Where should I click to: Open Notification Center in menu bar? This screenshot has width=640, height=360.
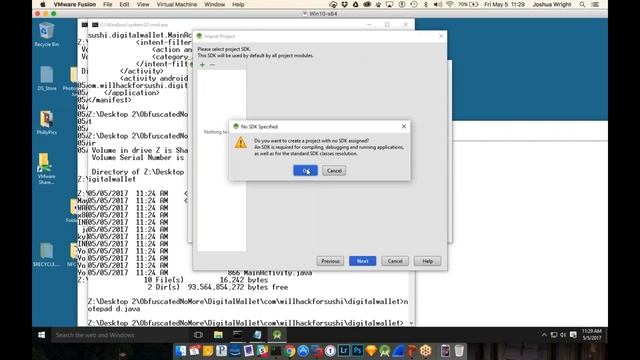(595, 4)
